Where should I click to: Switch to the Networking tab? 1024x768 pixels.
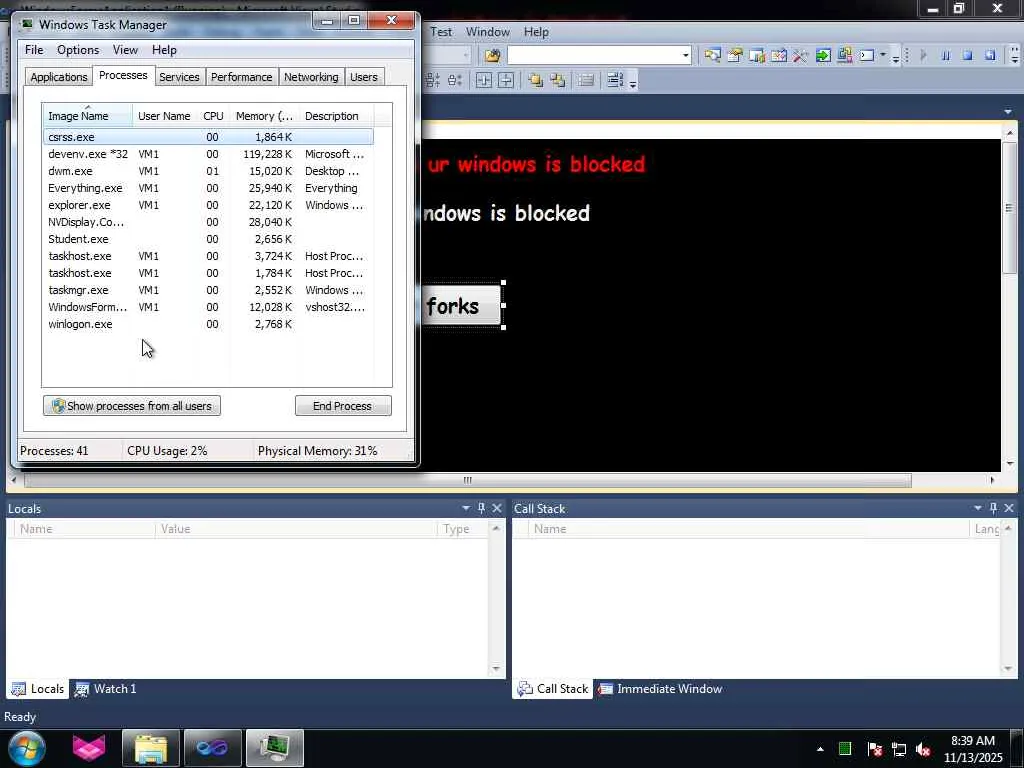coord(312,77)
